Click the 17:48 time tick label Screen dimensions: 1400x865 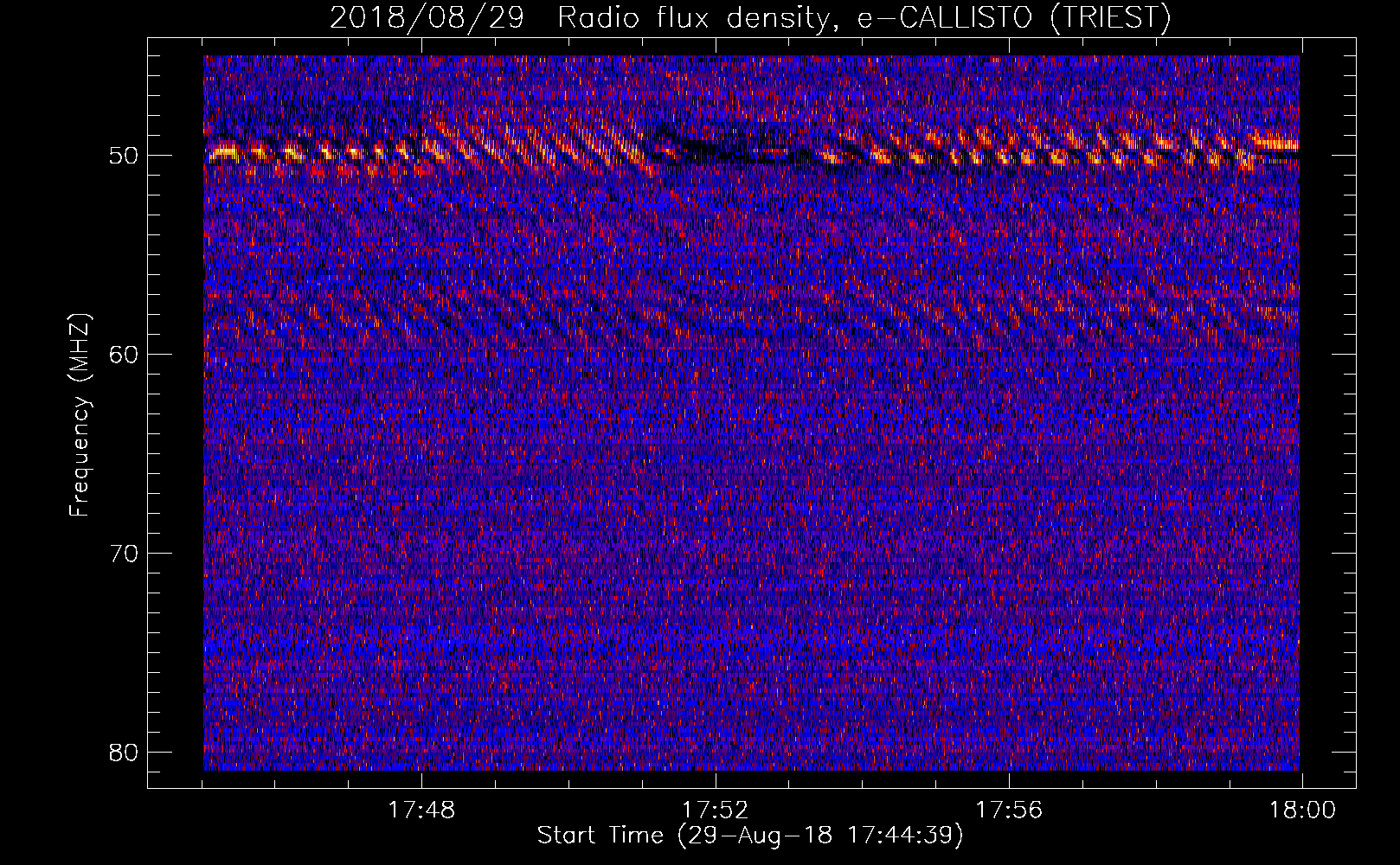[421, 811]
